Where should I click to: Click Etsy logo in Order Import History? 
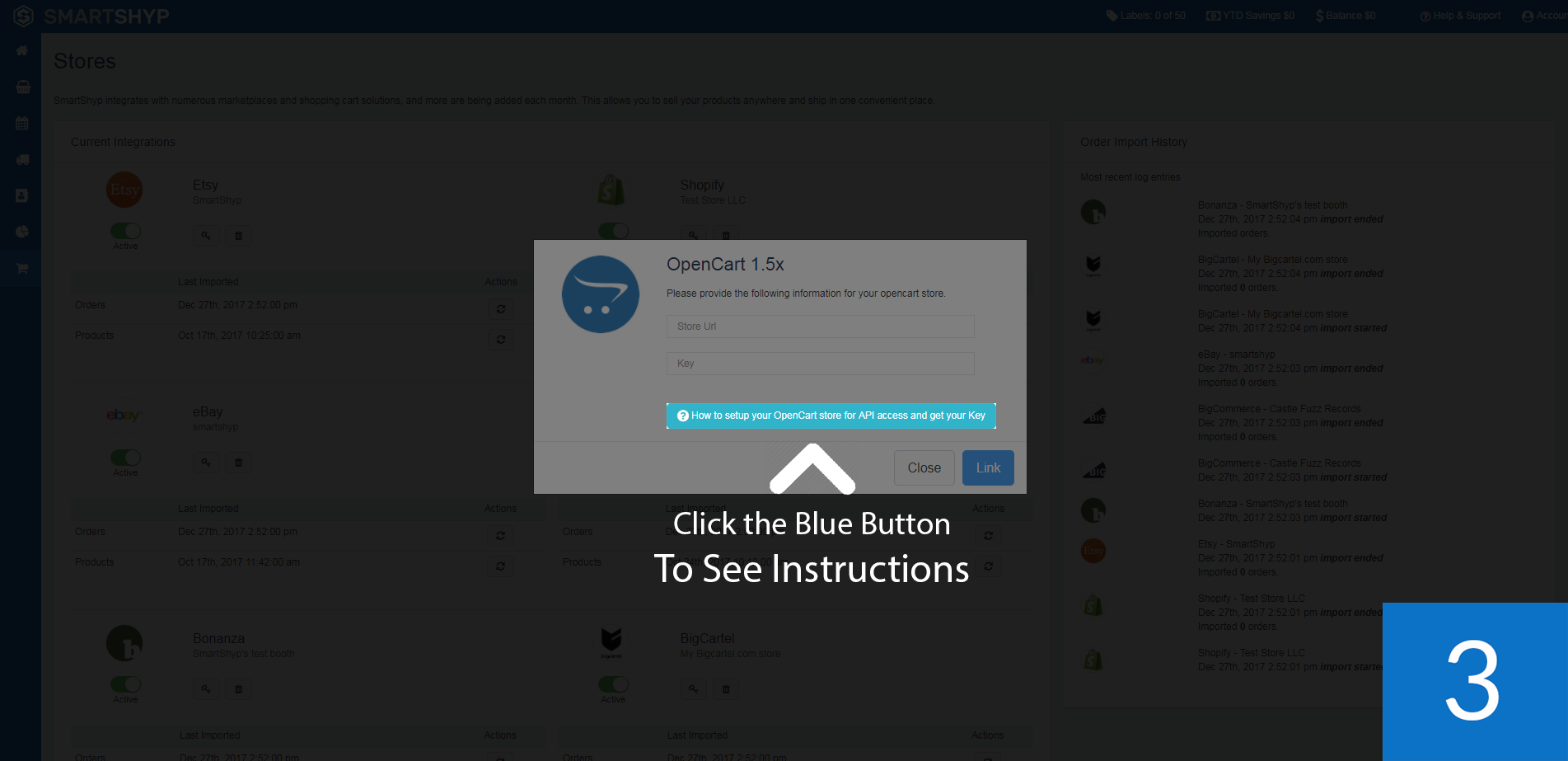pyautogui.click(x=1093, y=551)
